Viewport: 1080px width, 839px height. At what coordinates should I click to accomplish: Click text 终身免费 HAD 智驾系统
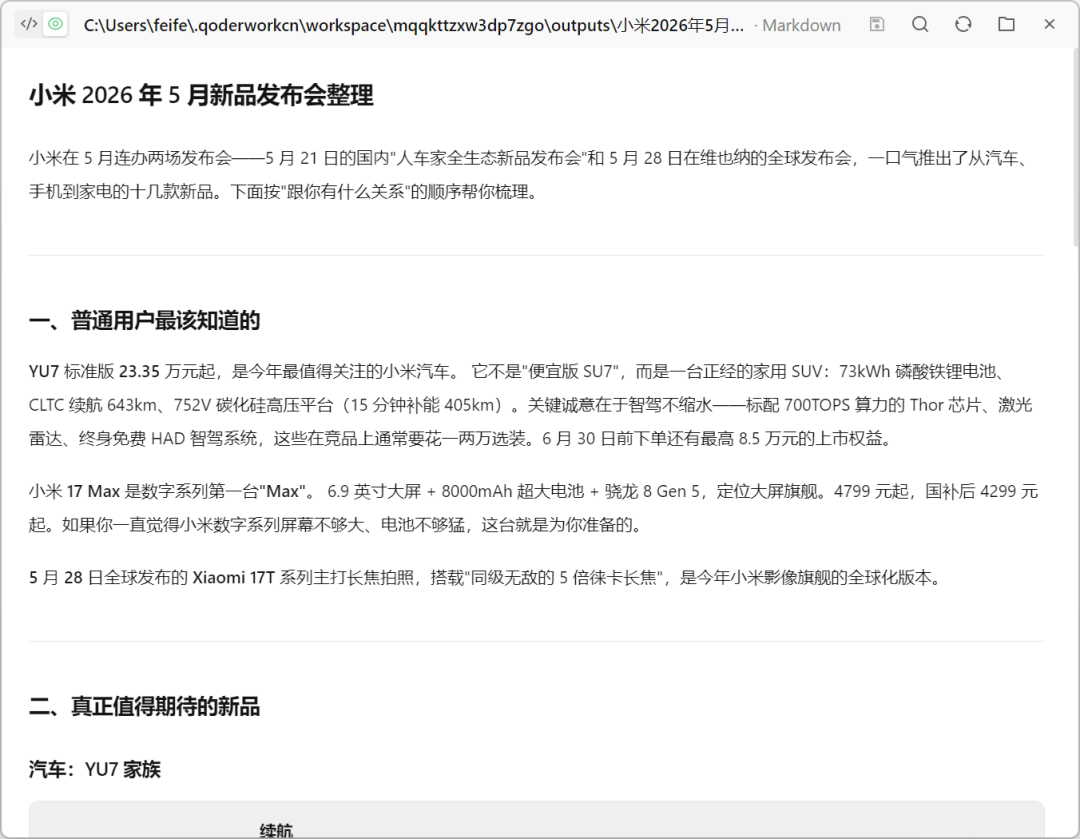coord(167,438)
